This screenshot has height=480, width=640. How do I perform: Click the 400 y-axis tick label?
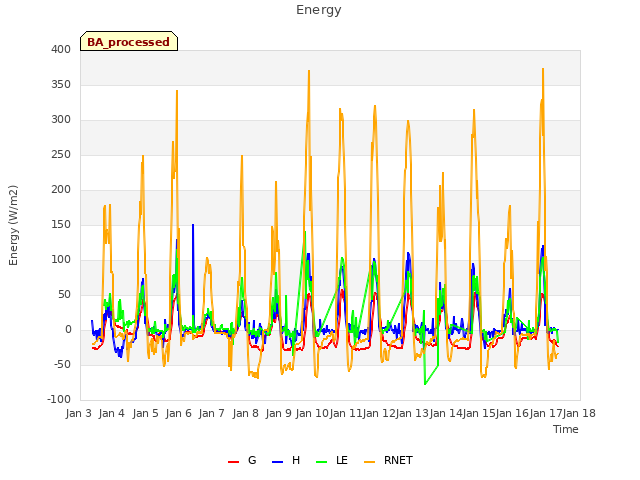point(61,50)
